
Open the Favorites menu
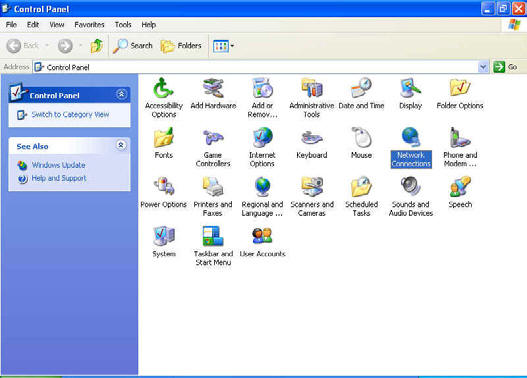(x=89, y=25)
